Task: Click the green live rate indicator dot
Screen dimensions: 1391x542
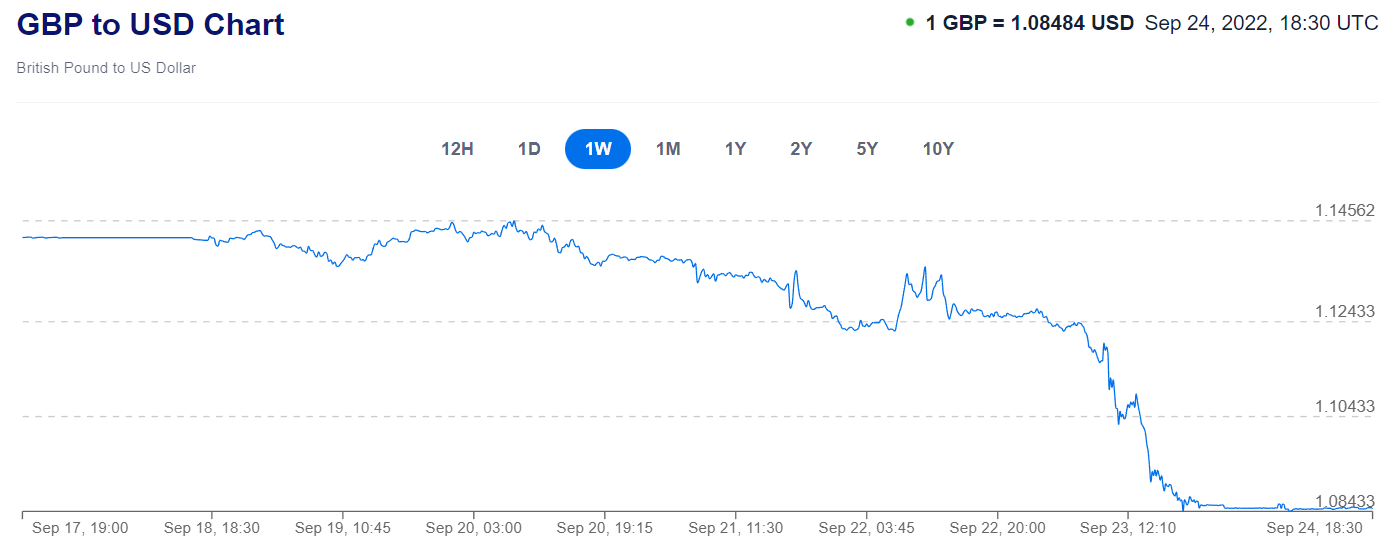Action: [910, 22]
